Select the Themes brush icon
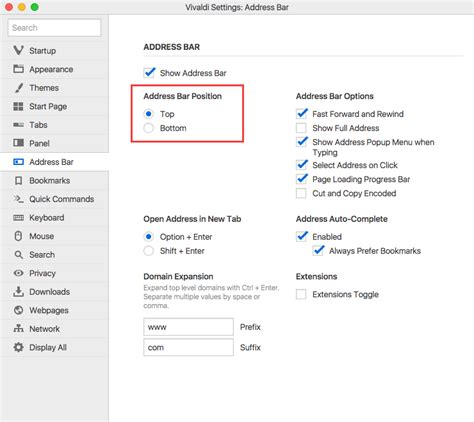 tap(19, 88)
